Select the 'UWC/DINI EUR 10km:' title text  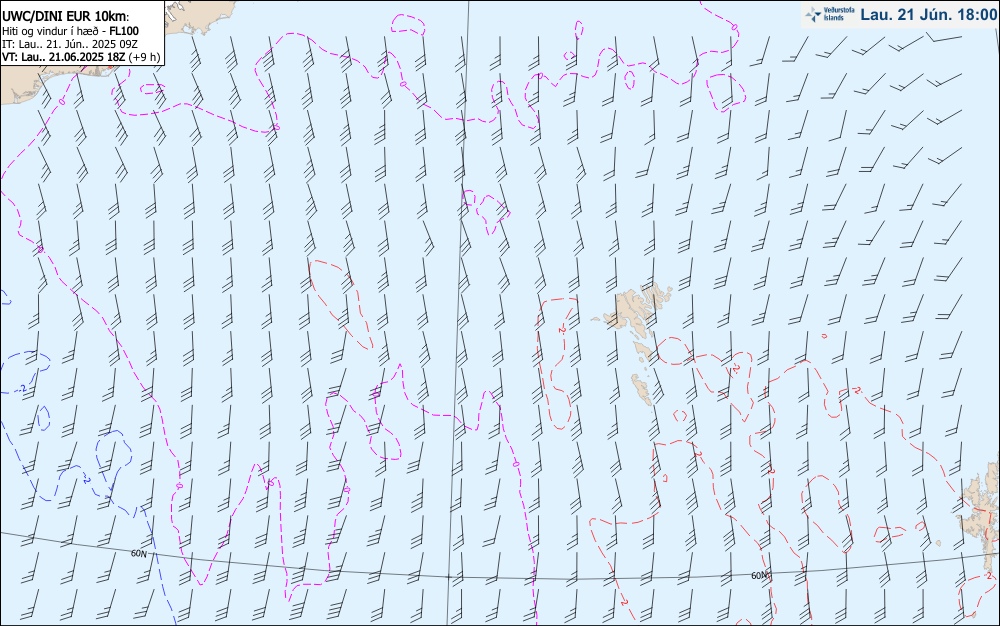coord(66,17)
